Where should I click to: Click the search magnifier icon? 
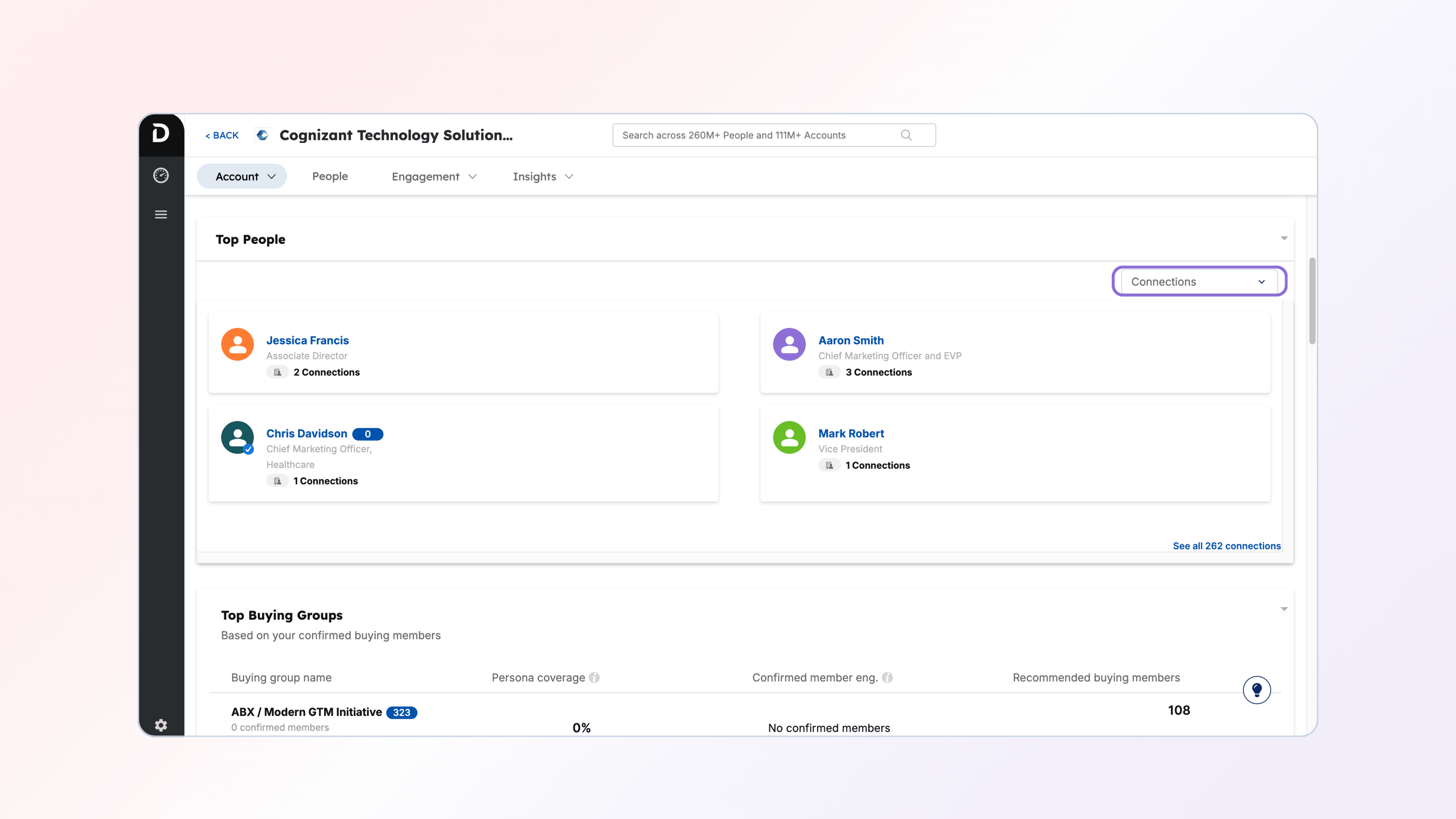(x=906, y=135)
